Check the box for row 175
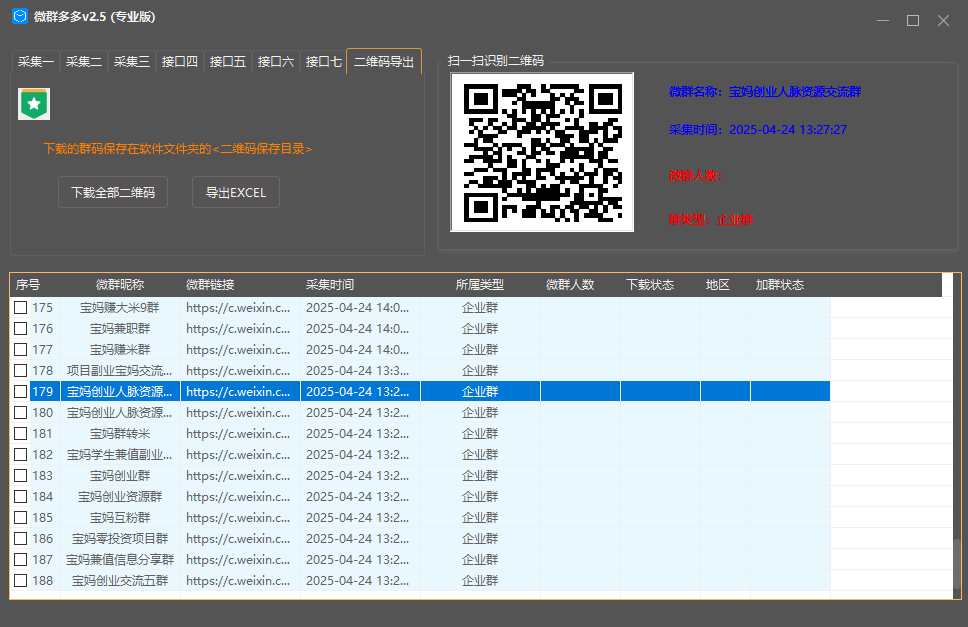The width and height of the screenshot is (968, 627). point(21,307)
